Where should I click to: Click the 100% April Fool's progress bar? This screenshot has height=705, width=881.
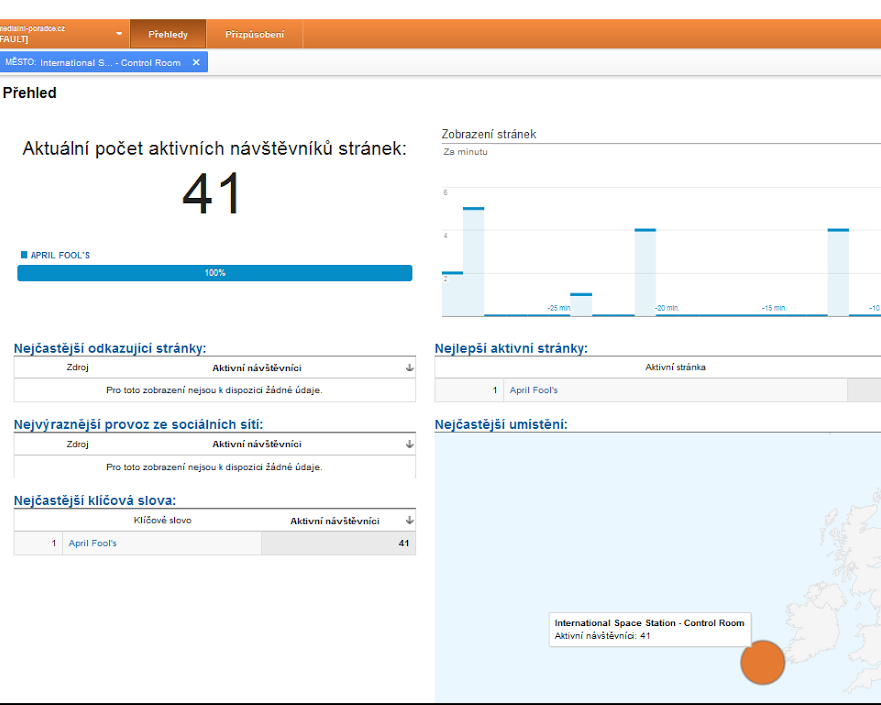click(215, 273)
